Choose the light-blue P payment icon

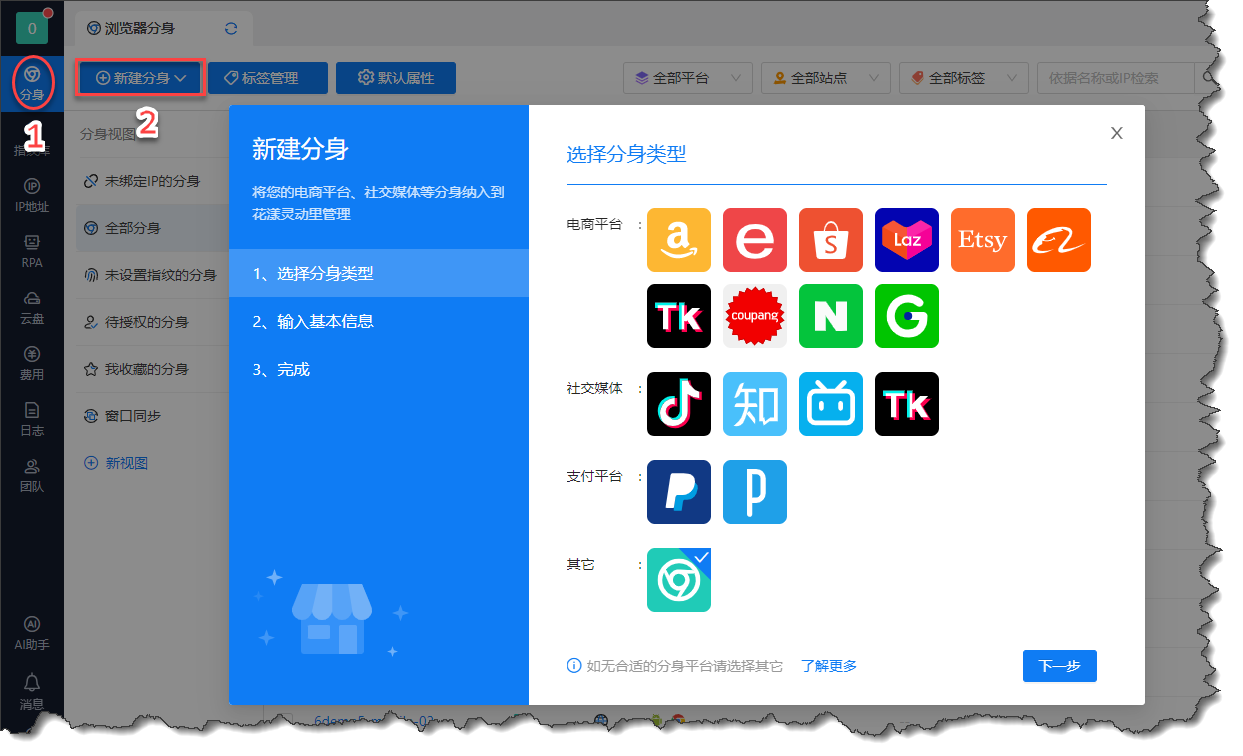pyautogui.click(x=755, y=492)
